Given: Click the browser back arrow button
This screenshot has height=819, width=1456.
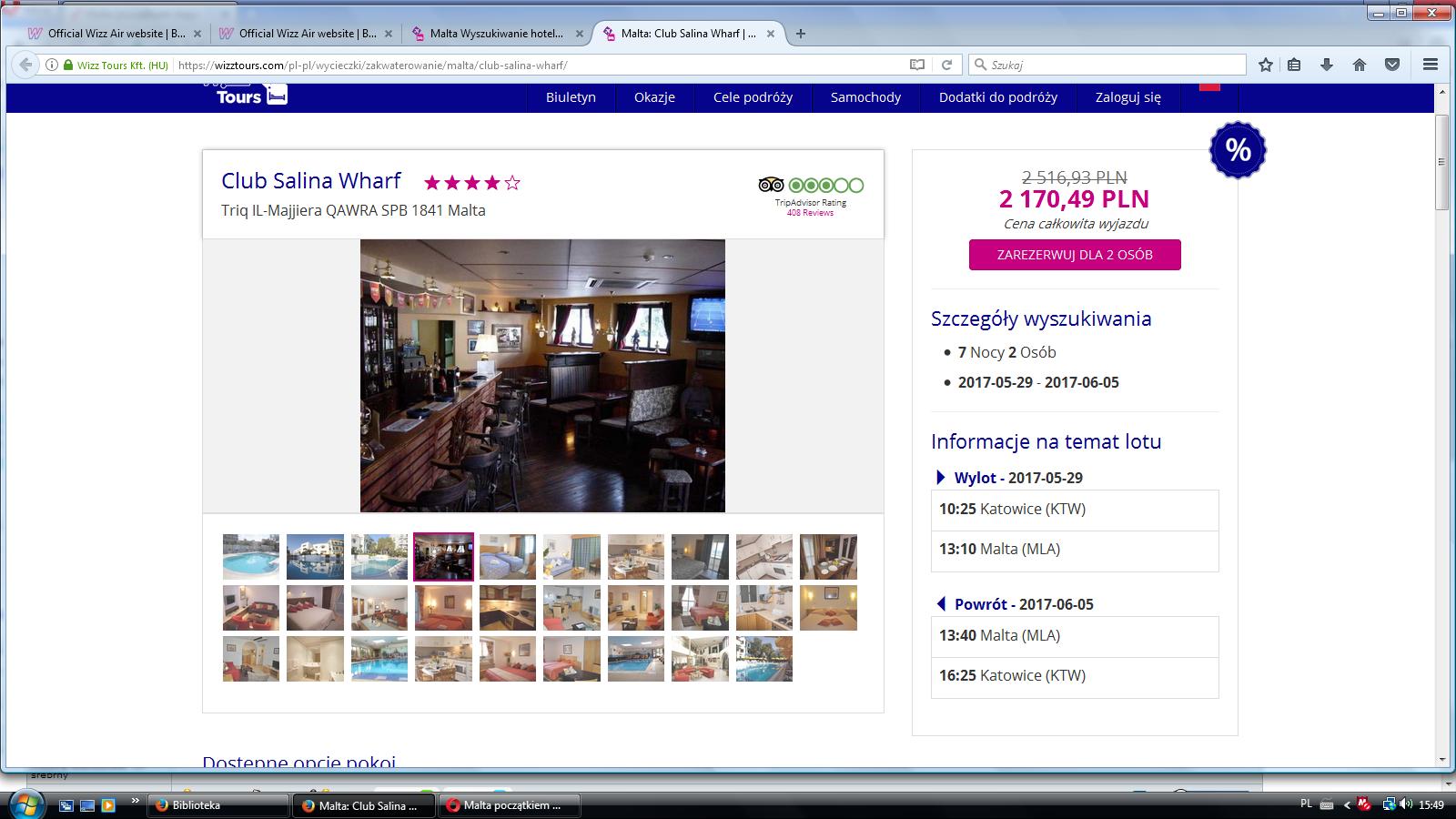Looking at the screenshot, I should [x=25, y=65].
